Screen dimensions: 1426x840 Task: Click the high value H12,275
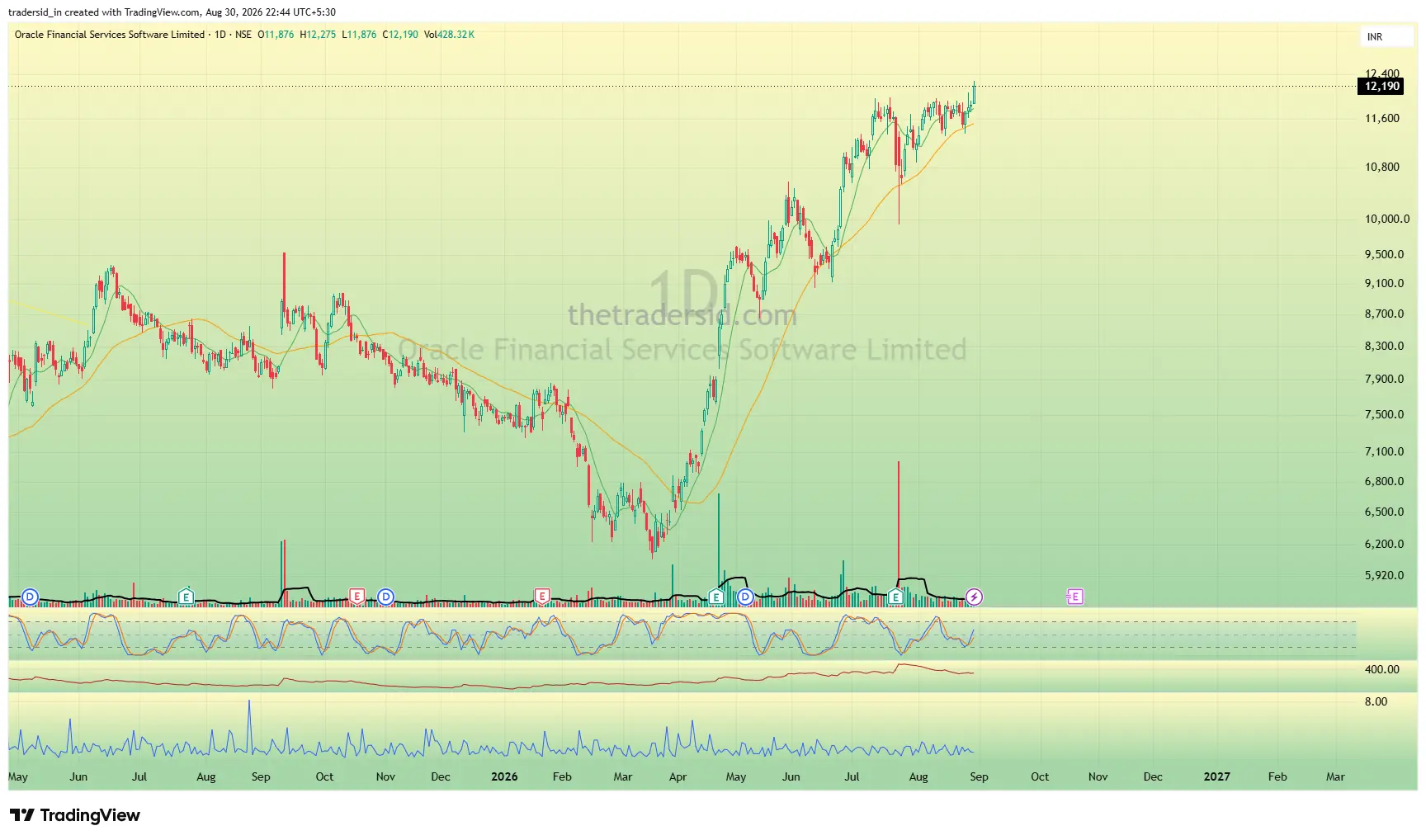[318, 35]
